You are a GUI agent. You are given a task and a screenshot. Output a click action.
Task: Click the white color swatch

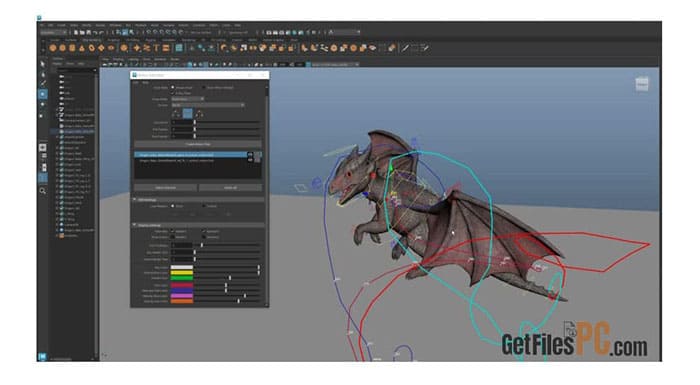coord(182,268)
